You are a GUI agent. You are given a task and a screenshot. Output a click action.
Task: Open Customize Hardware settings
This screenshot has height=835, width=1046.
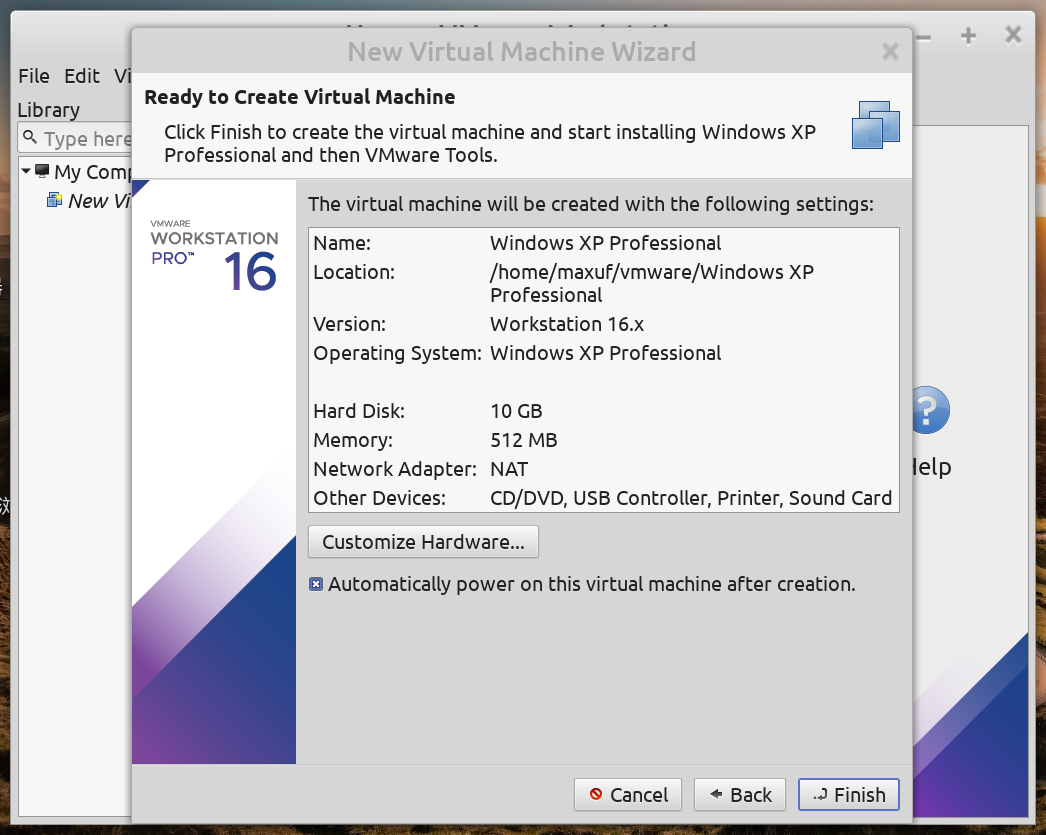423,542
